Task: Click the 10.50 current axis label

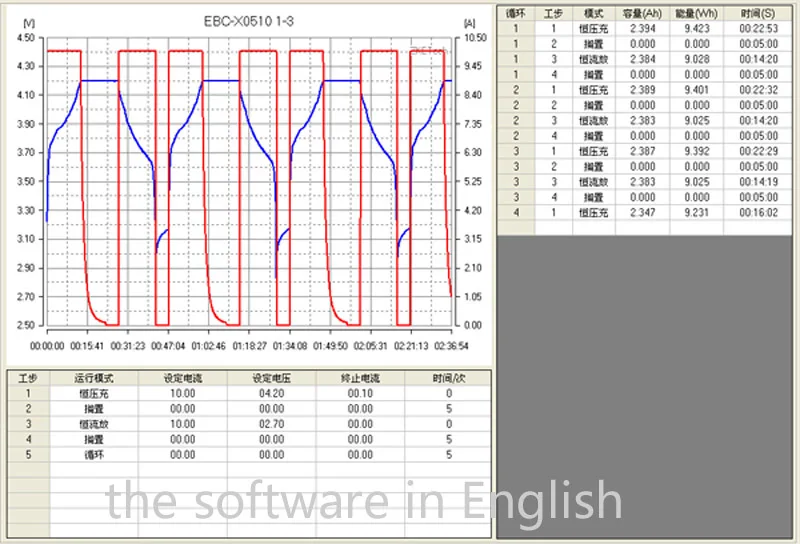Action: [x=475, y=38]
